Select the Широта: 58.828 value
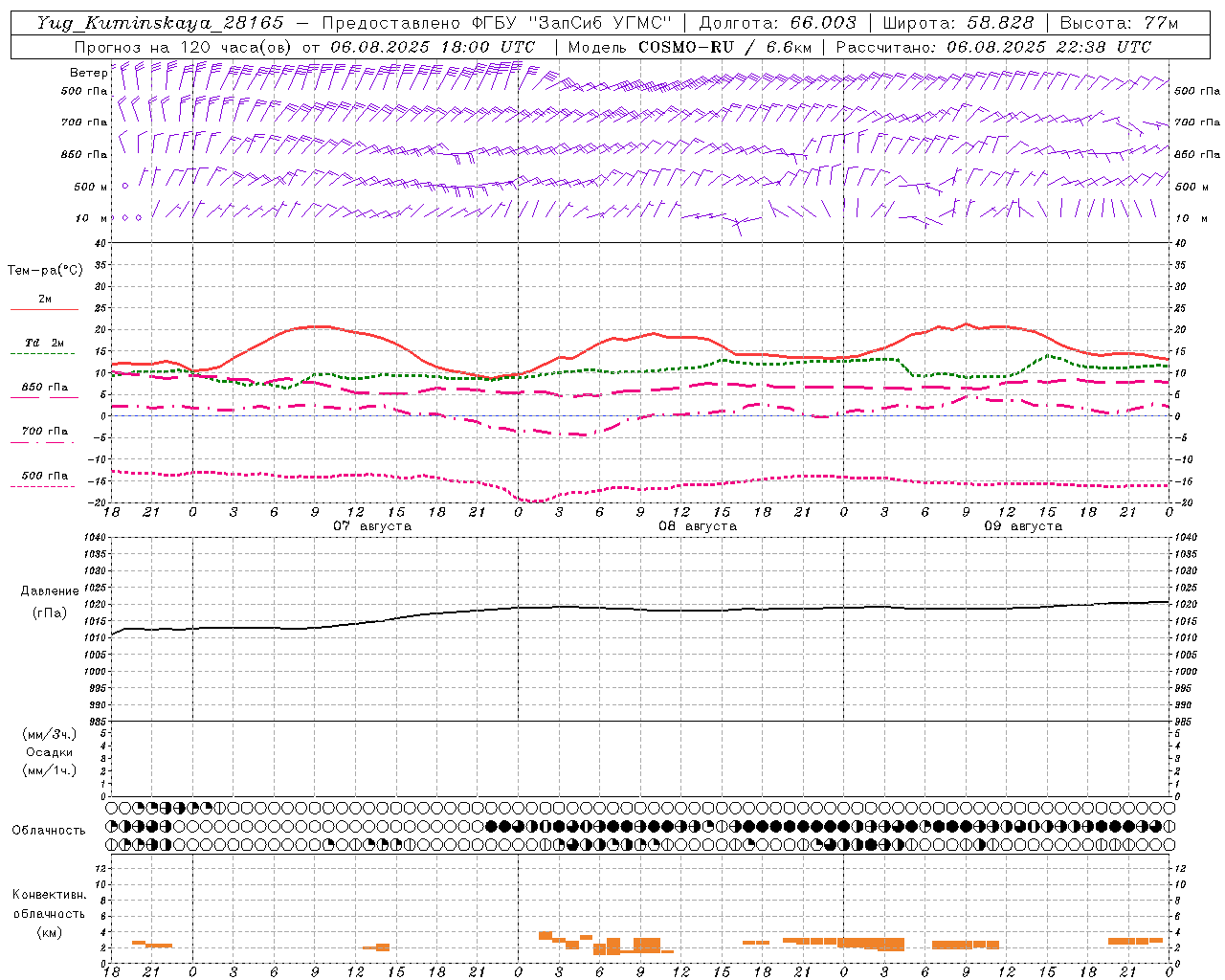The height and width of the screenshot is (980, 1225). point(958,23)
